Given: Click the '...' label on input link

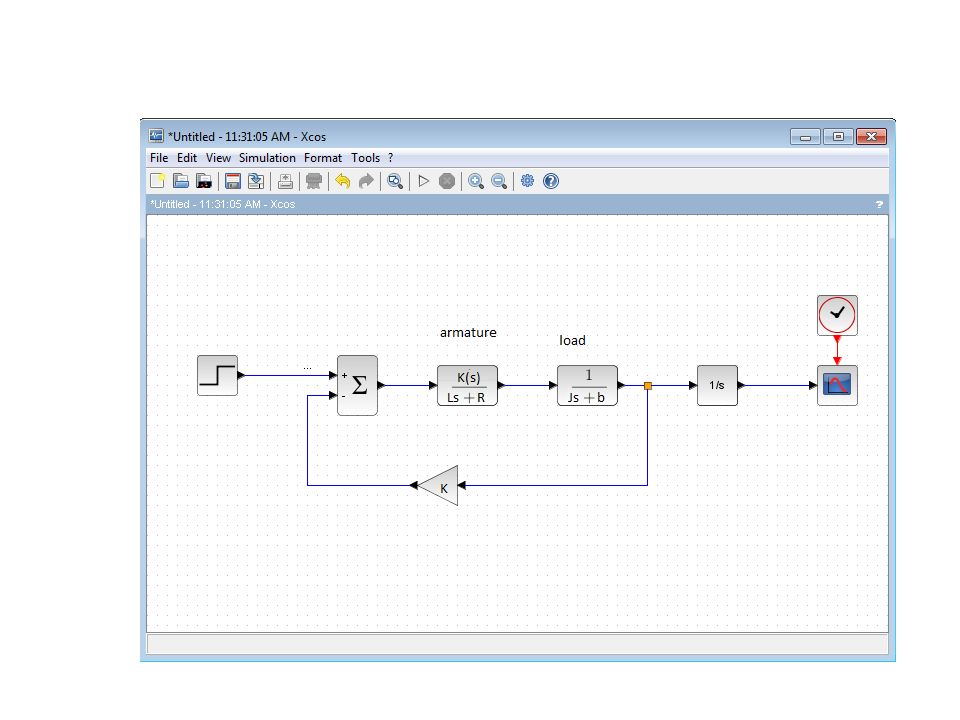Looking at the screenshot, I should [307, 367].
